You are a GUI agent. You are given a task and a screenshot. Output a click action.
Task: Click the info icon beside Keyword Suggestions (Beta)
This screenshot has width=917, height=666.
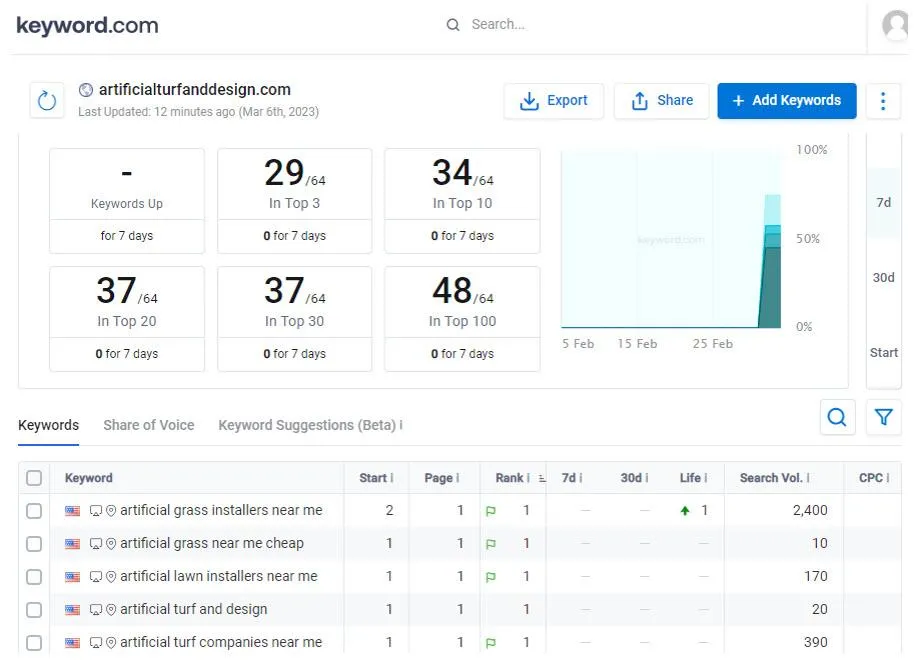[x=401, y=425]
